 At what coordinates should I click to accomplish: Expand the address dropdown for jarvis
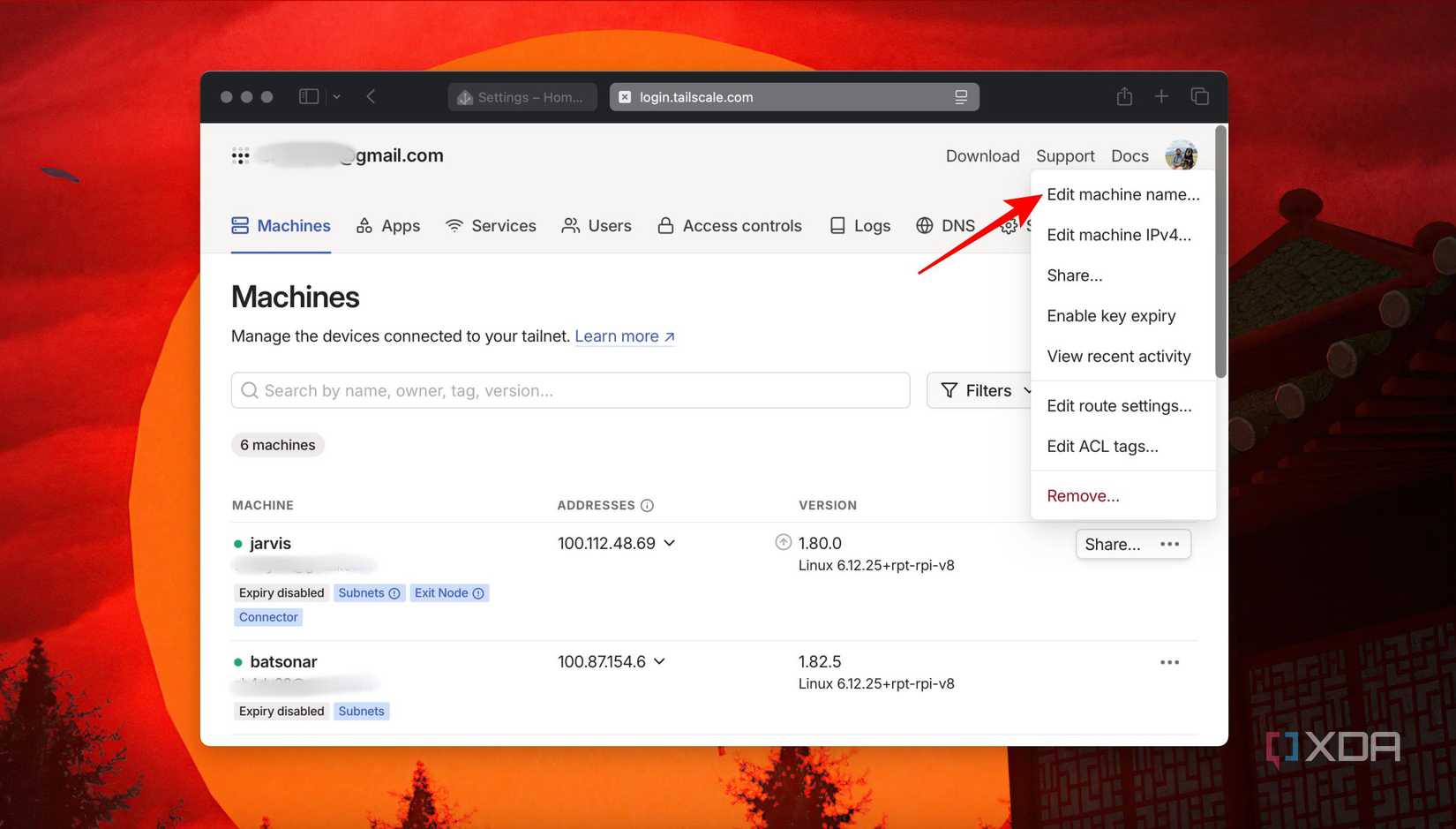pyautogui.click(x=671, y=544)
